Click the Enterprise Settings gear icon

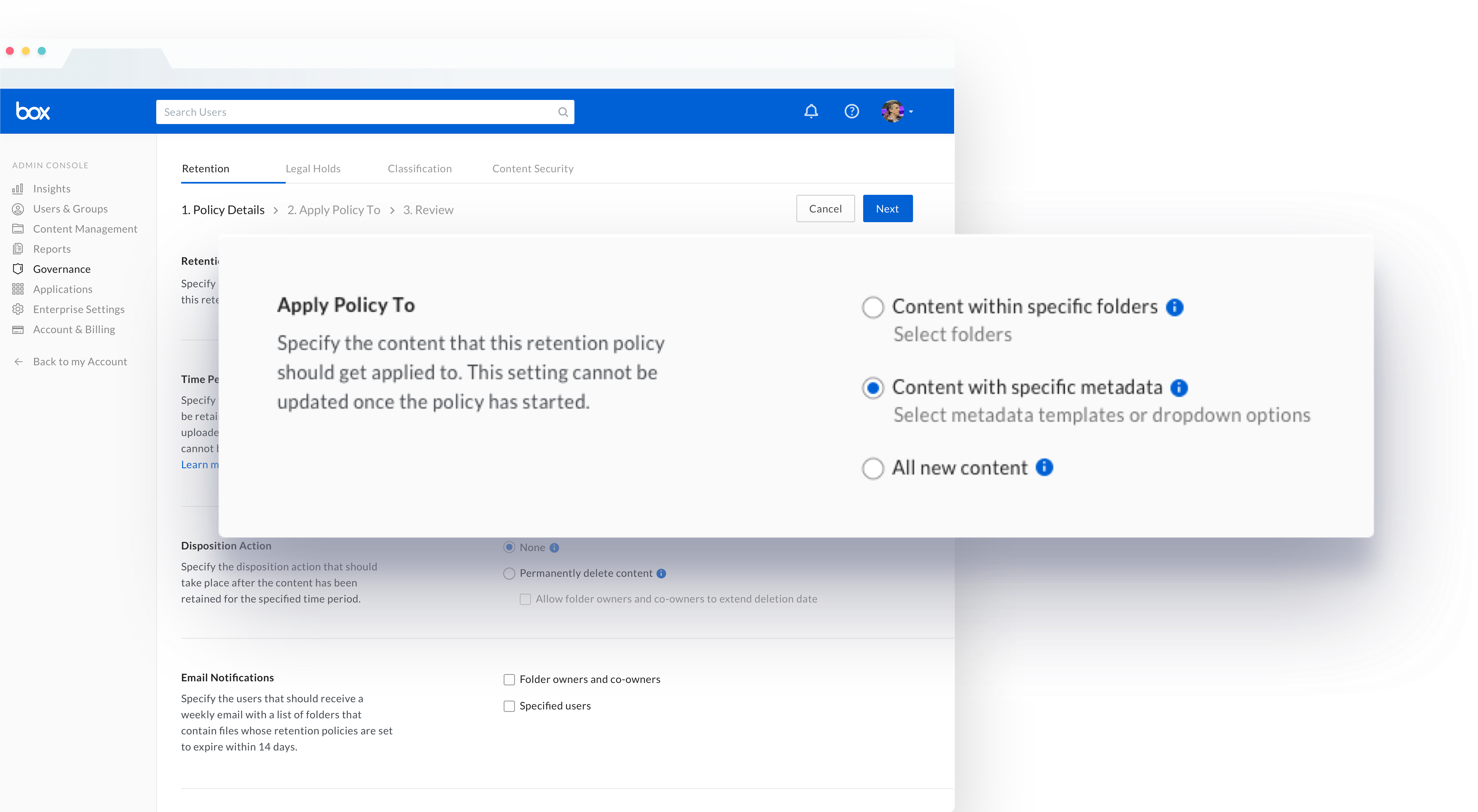coord(18,309)
